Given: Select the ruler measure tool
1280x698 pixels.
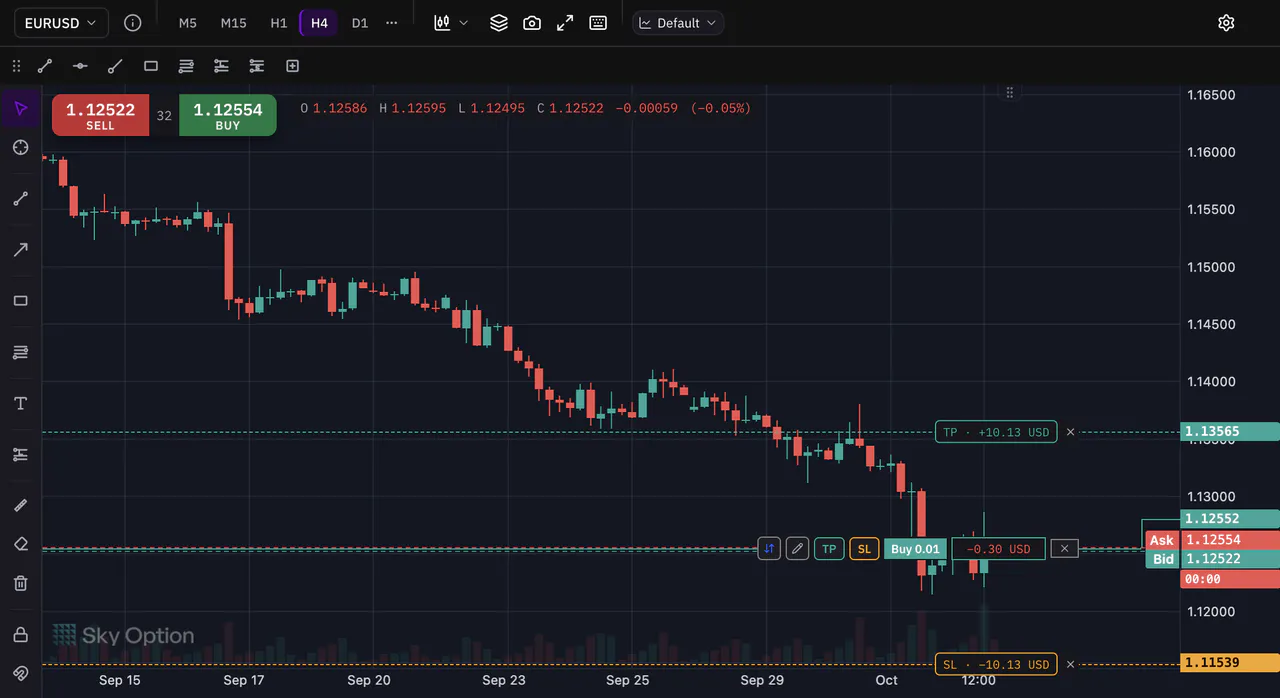Looking at the screenshot, I should pos(21,505).
